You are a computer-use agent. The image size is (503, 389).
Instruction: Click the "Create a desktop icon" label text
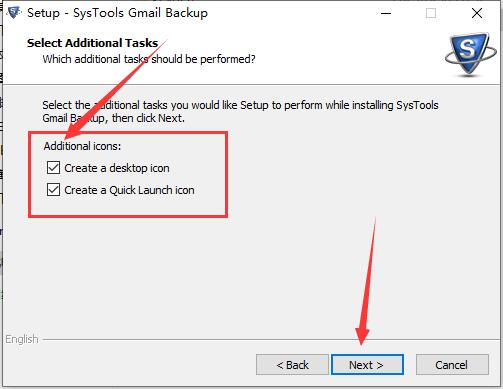(x=117, y=168)
